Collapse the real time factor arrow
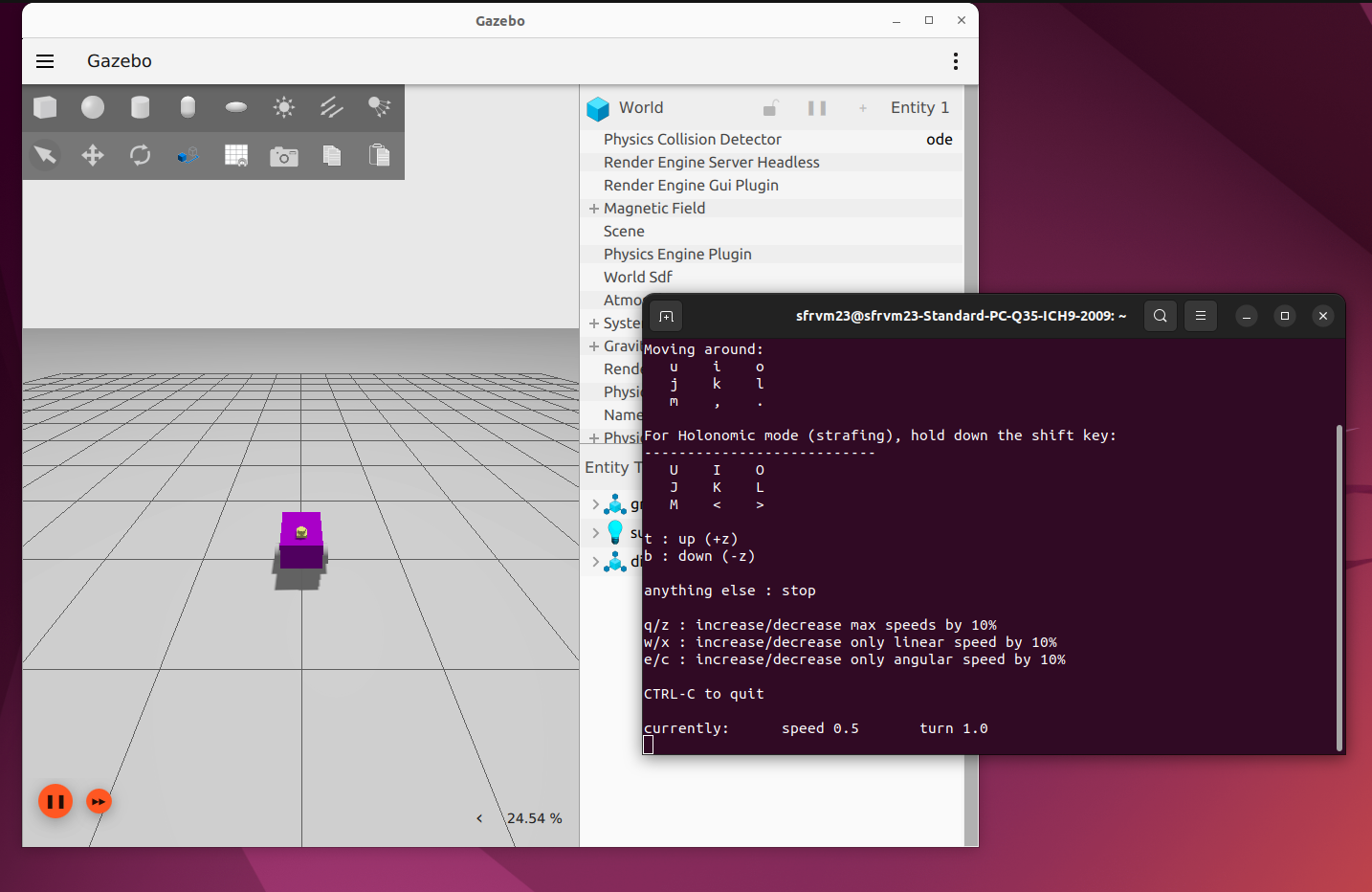The width and height of the screenshot is (1372, 892). (479, 818)
